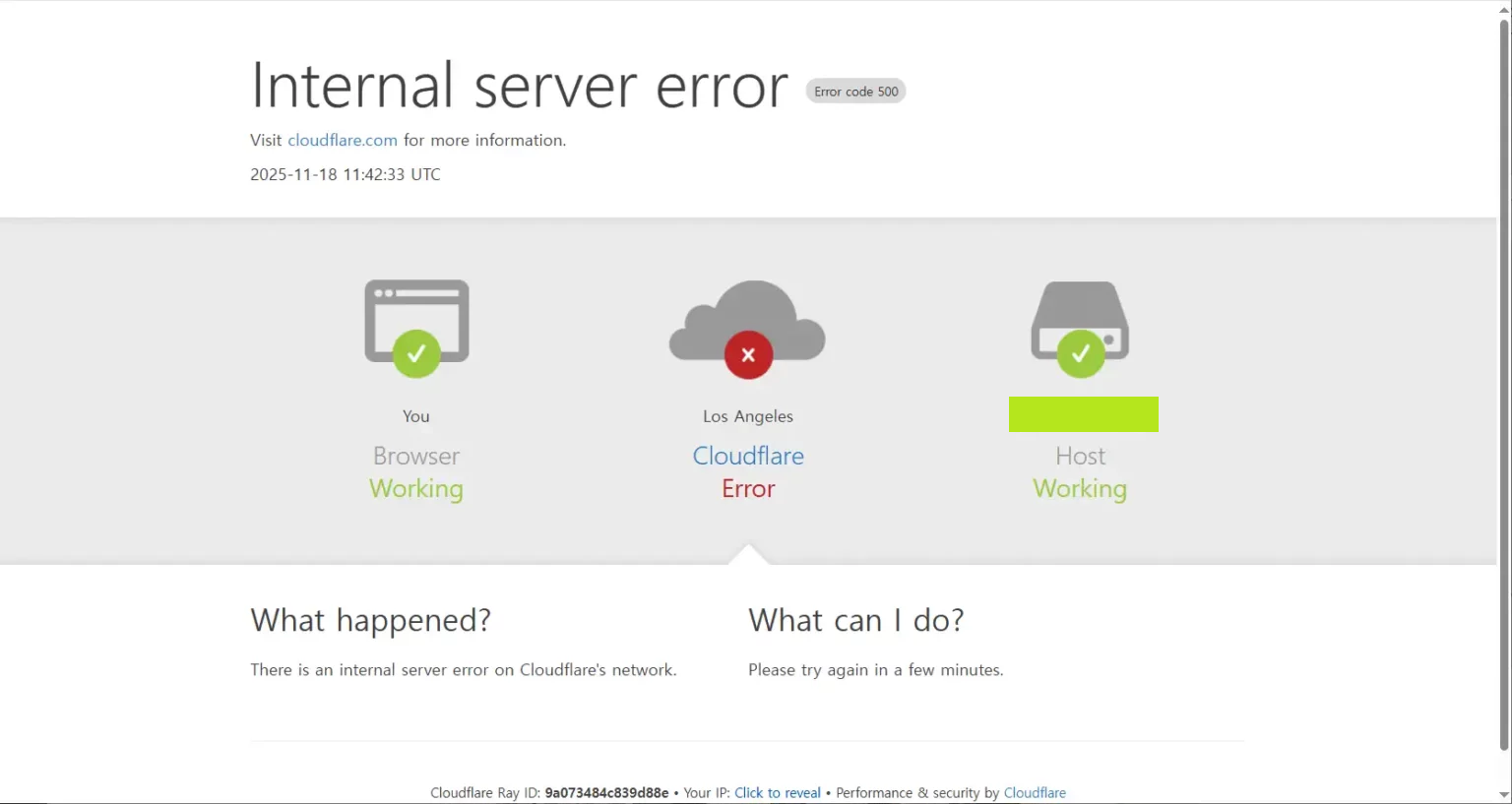The height and width of the screenshot is (804, 1512).
Task: Click the green checkmark on browser icon
Action: click(416, 353)
